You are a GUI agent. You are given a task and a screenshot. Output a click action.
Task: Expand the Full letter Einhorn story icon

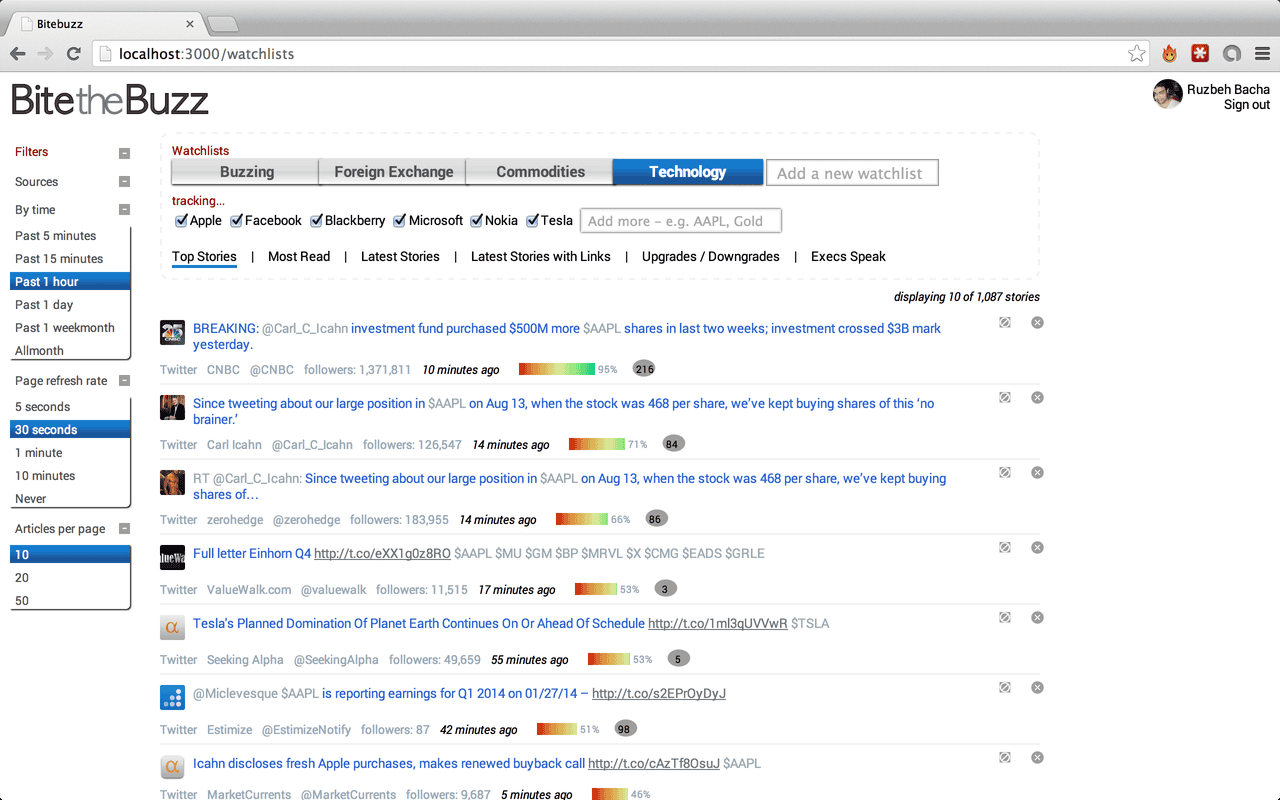coord(1005,547)
